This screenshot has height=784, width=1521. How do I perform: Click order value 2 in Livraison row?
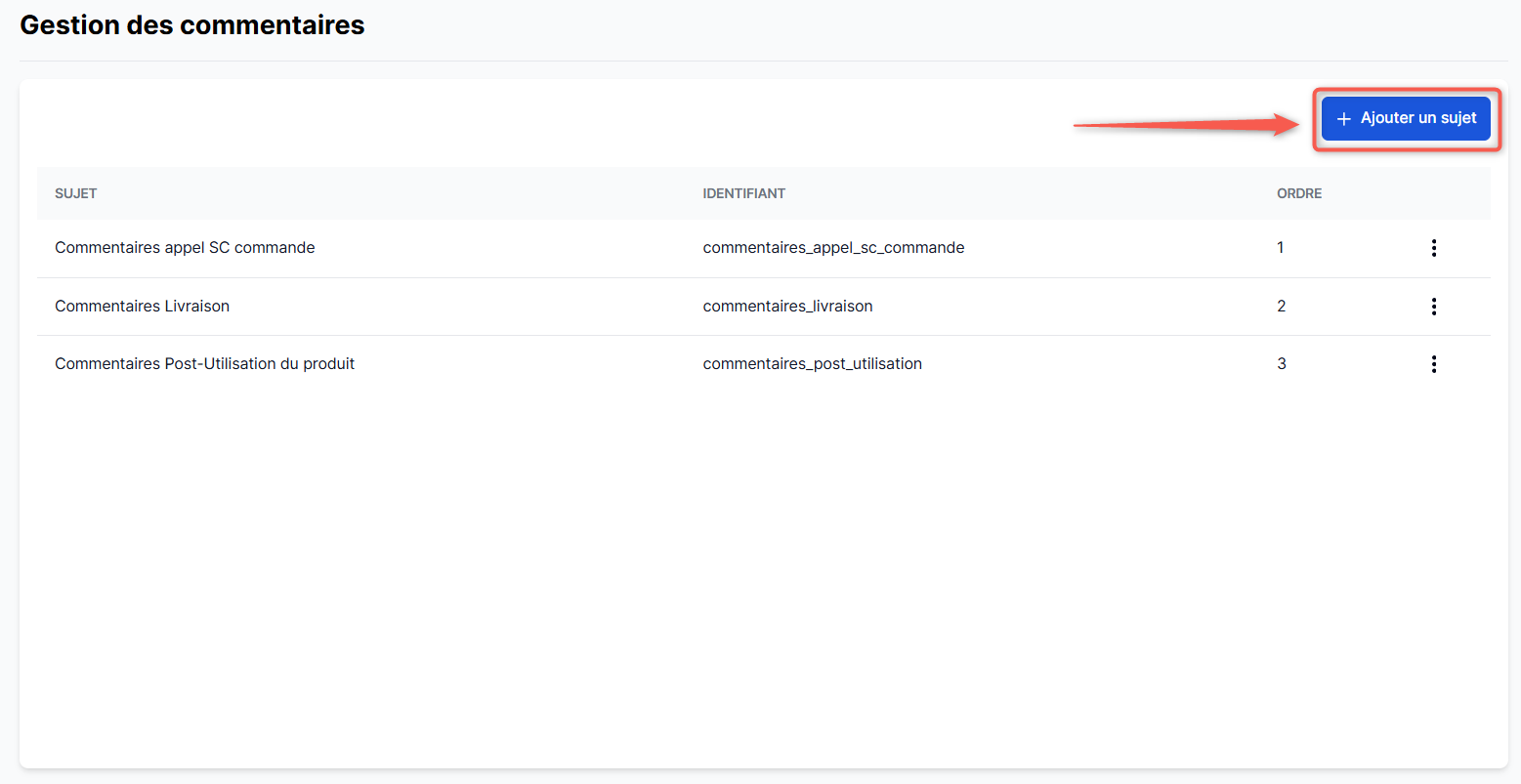pyautogui.click(x=1281, y=307)
